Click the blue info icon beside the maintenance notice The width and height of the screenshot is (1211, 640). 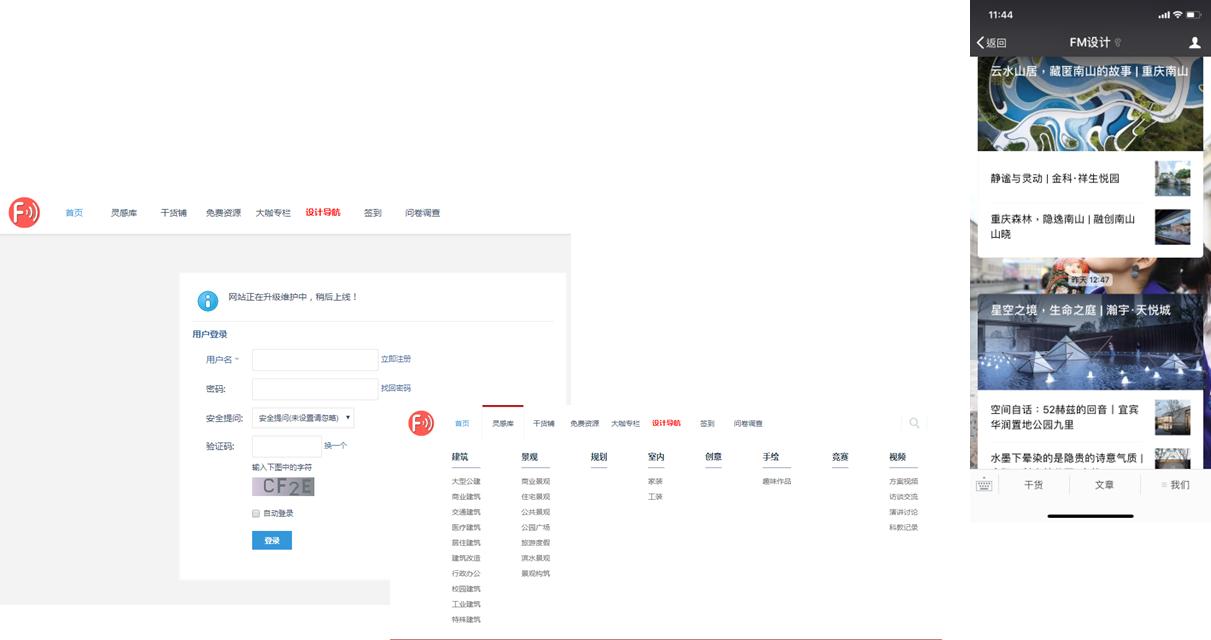coord(208,300)
